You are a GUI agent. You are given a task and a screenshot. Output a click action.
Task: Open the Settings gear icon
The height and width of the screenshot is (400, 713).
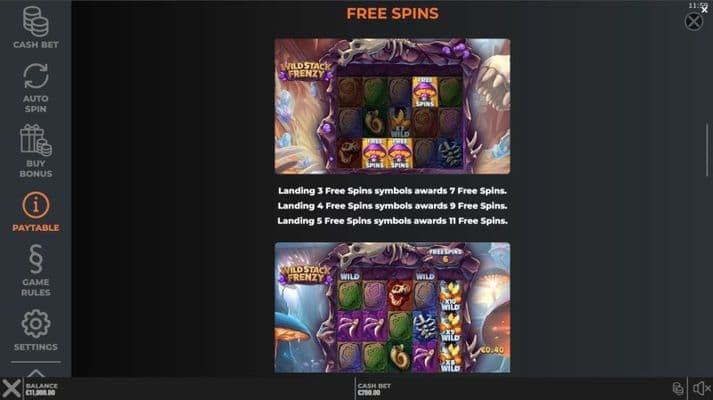[x=35, y=324]
